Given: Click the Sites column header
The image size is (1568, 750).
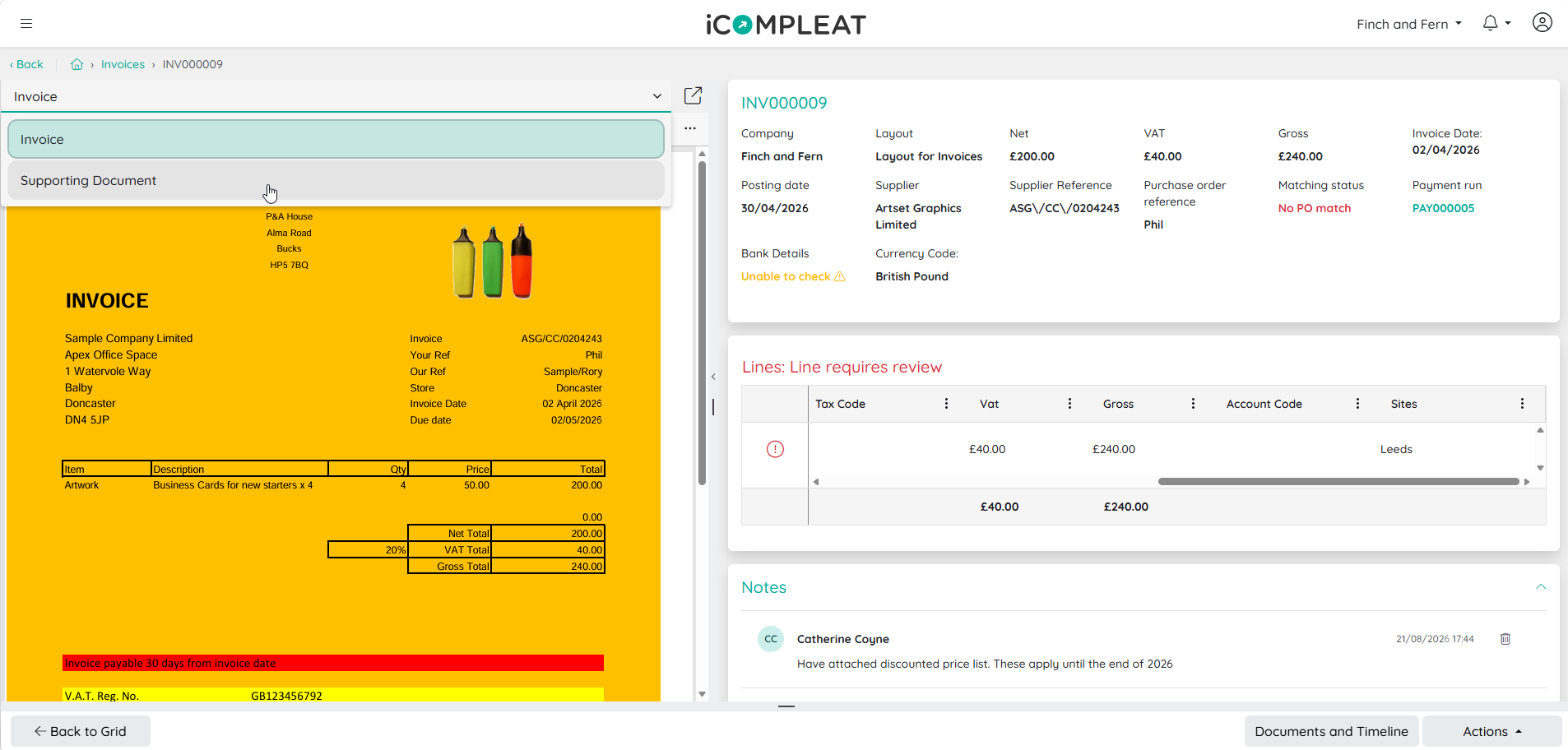Looking at the screenshot, I should click(1403, 404).
